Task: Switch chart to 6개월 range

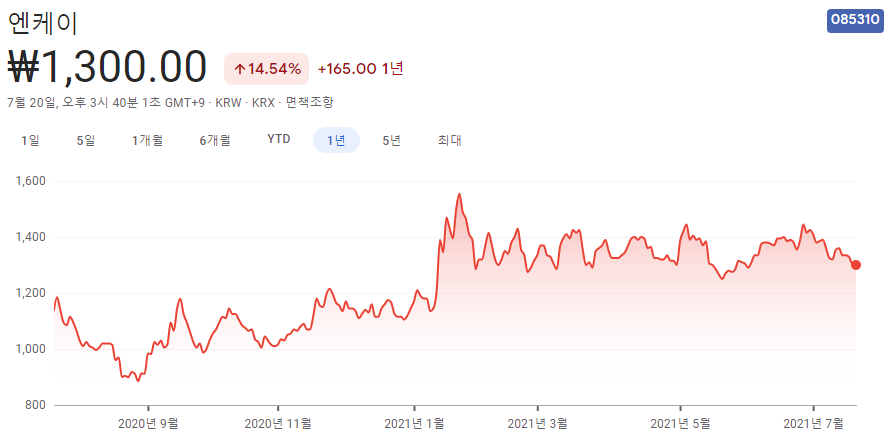Action: click(215, 141)
